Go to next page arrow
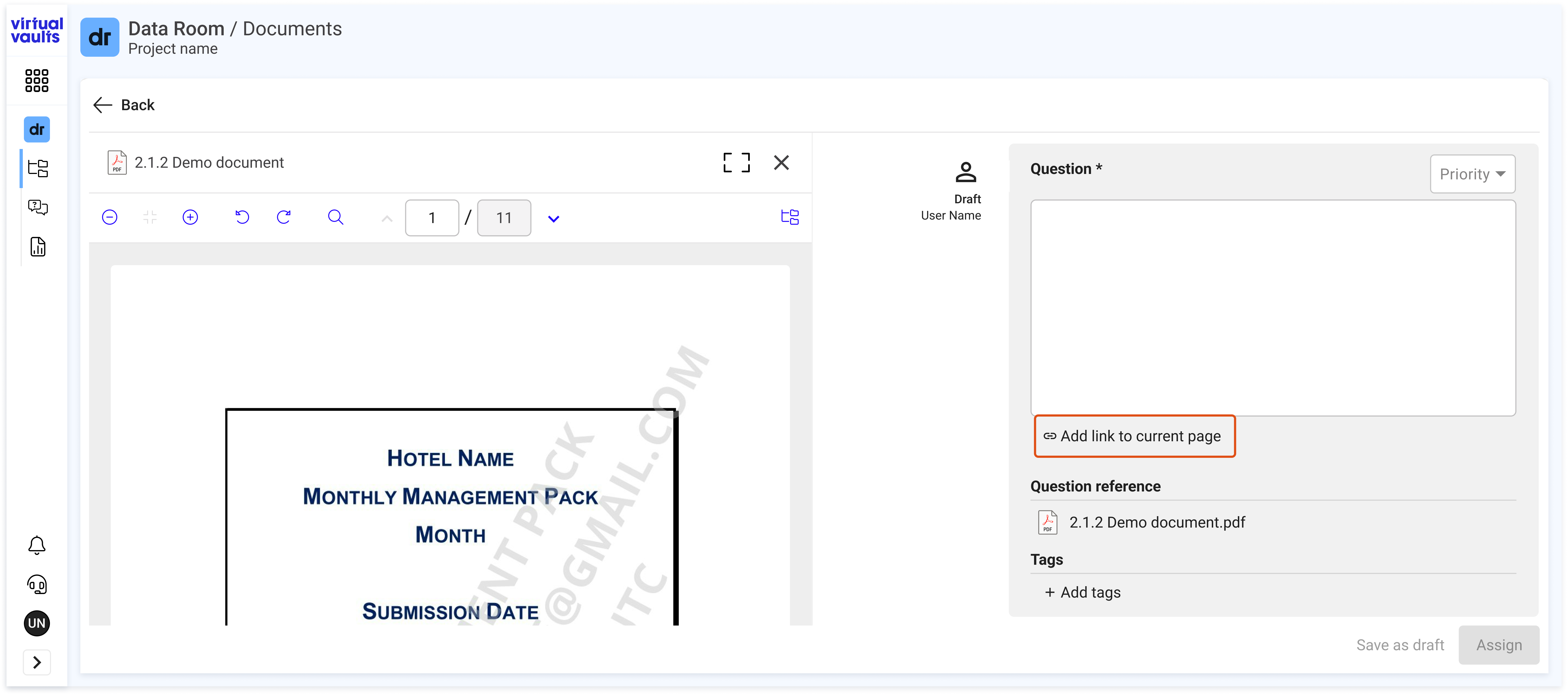This screenshot has width=1568, height=695. pyautogui.click(x=553, y=219)
